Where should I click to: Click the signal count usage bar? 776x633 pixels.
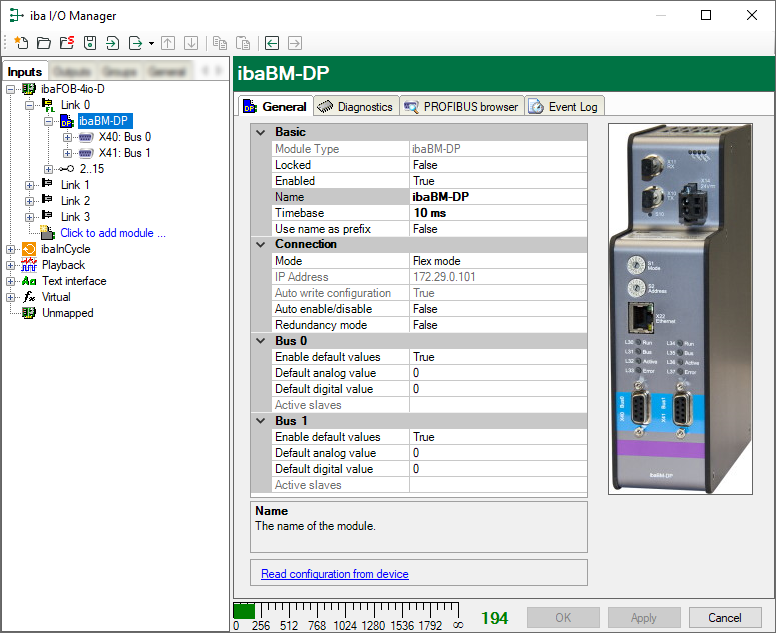345,612
